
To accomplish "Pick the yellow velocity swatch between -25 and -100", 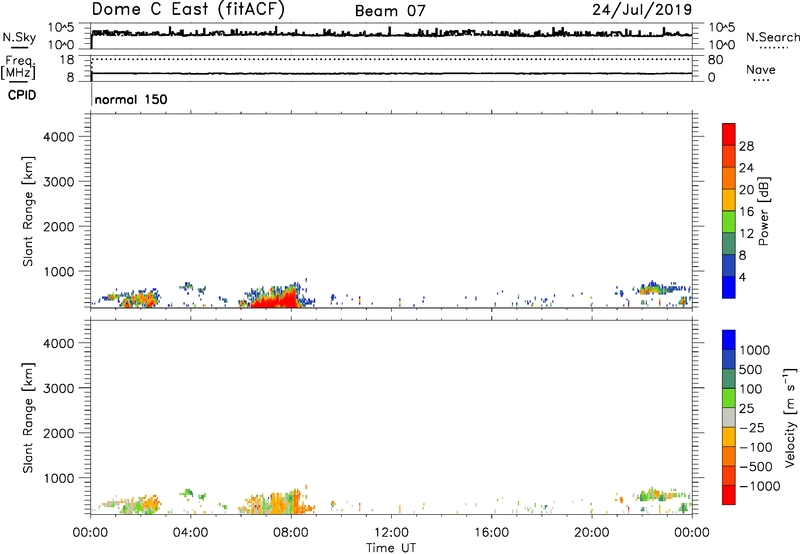I will [729, 437].
